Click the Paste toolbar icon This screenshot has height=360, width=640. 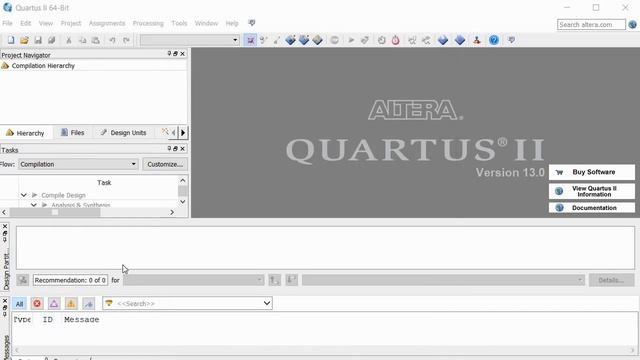tap(96, 40)
